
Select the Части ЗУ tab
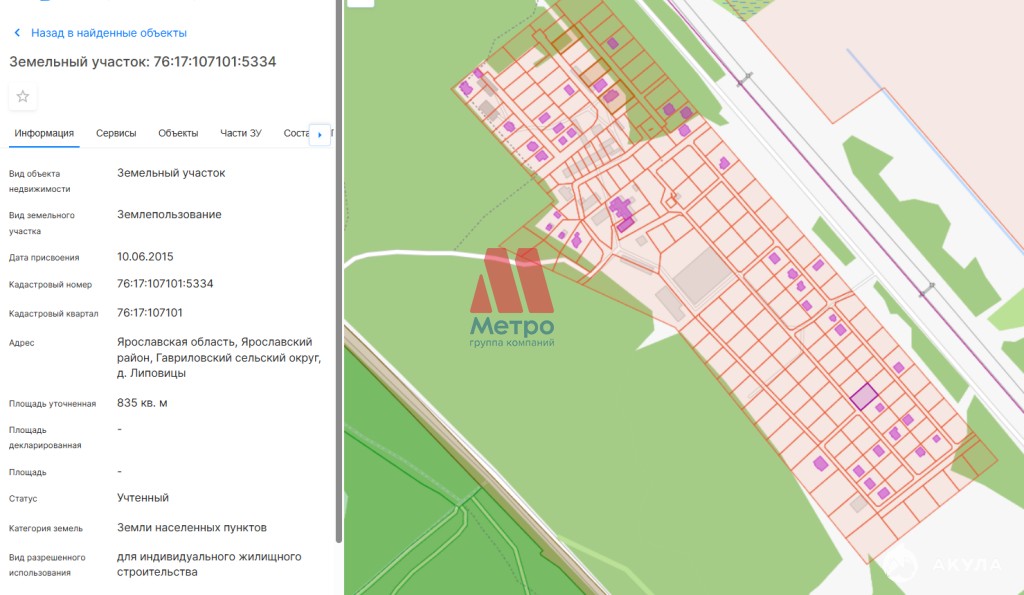[241, 133]
